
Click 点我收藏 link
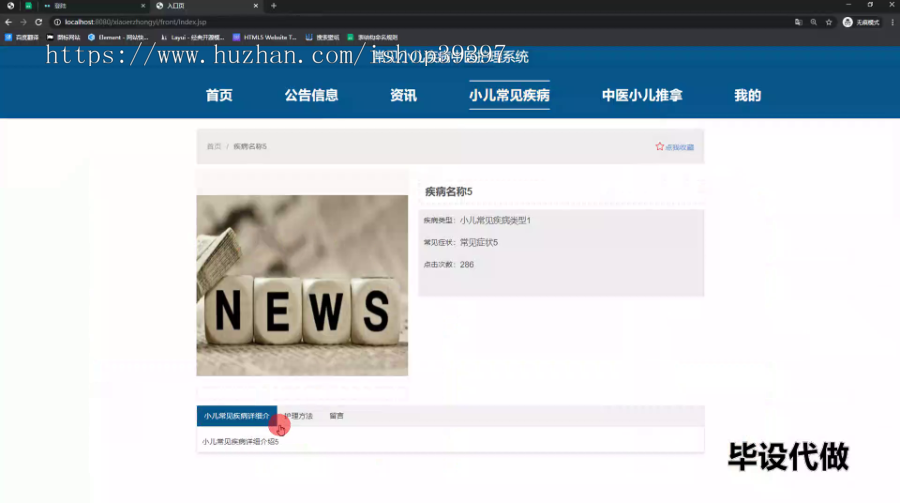coord(680,148)
